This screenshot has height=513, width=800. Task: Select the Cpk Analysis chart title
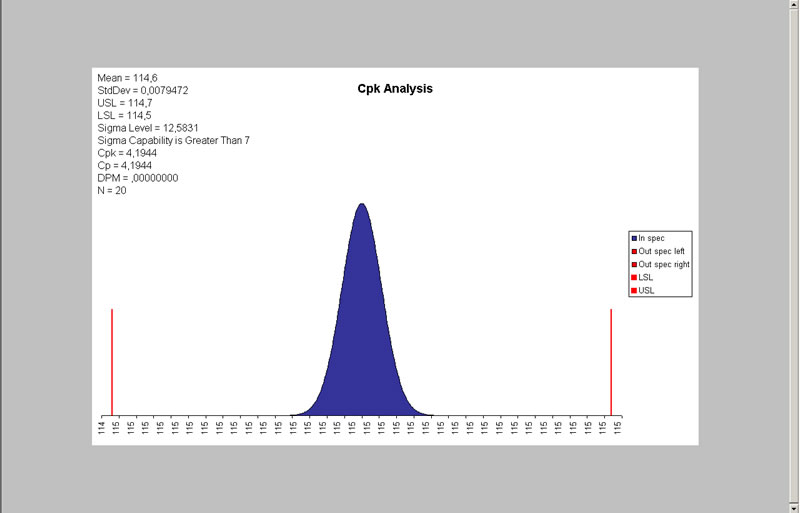tap(395, 89)
